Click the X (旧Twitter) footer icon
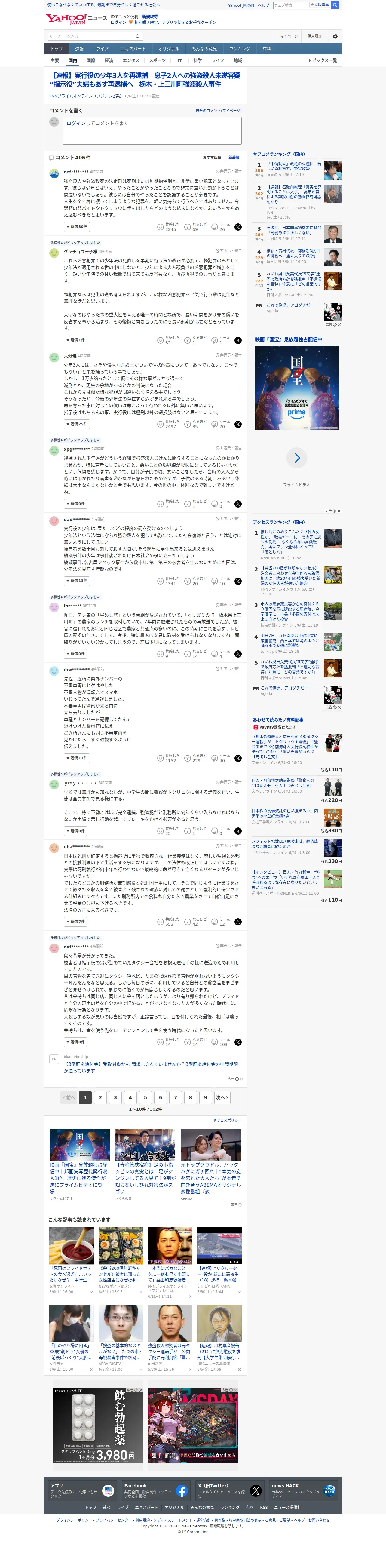The image size is (386, 1568). point(256,1491)
